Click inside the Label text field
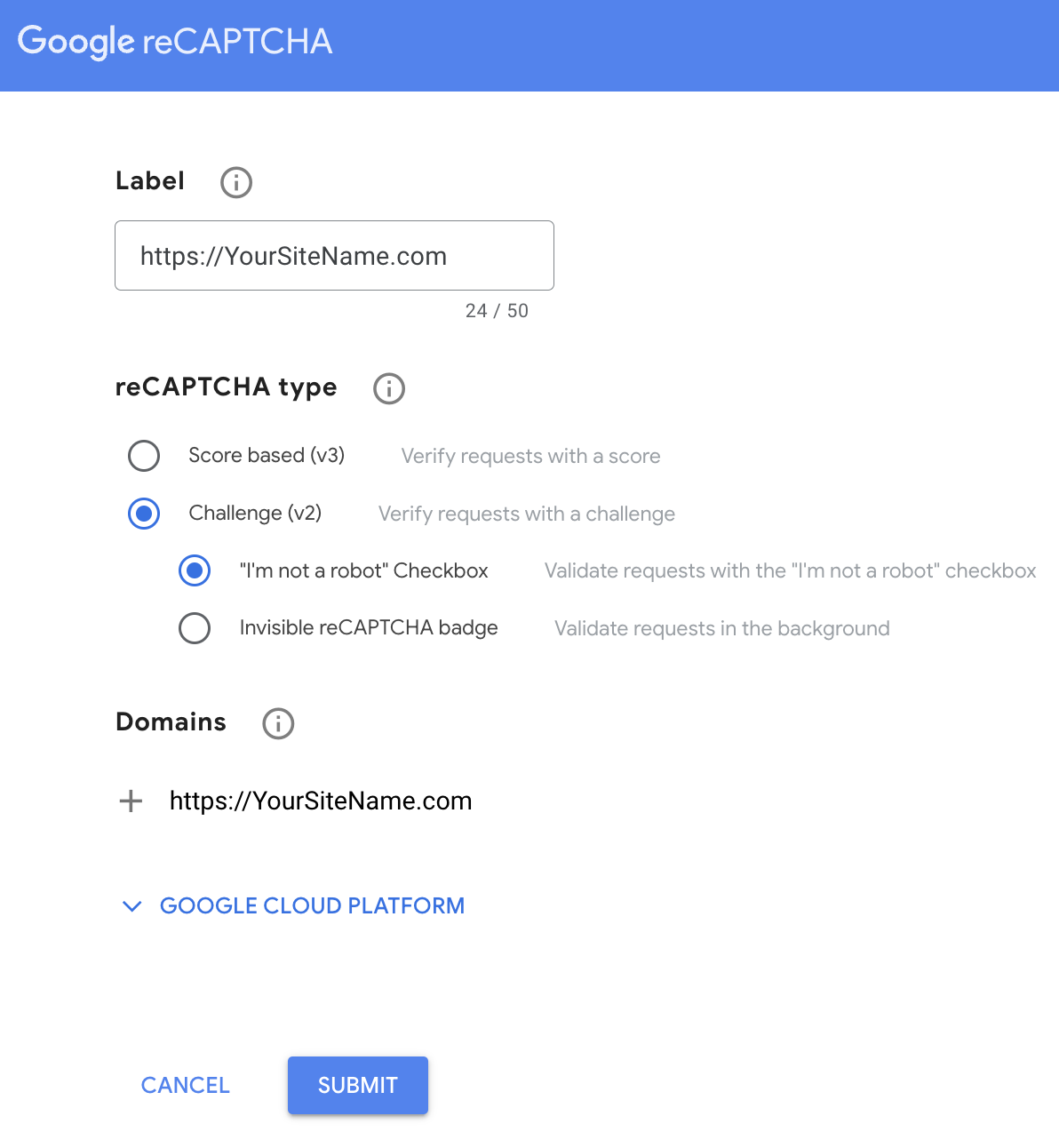This screenshot has width=1059, height=1148. pyautogui.click(x=334, y=256)
